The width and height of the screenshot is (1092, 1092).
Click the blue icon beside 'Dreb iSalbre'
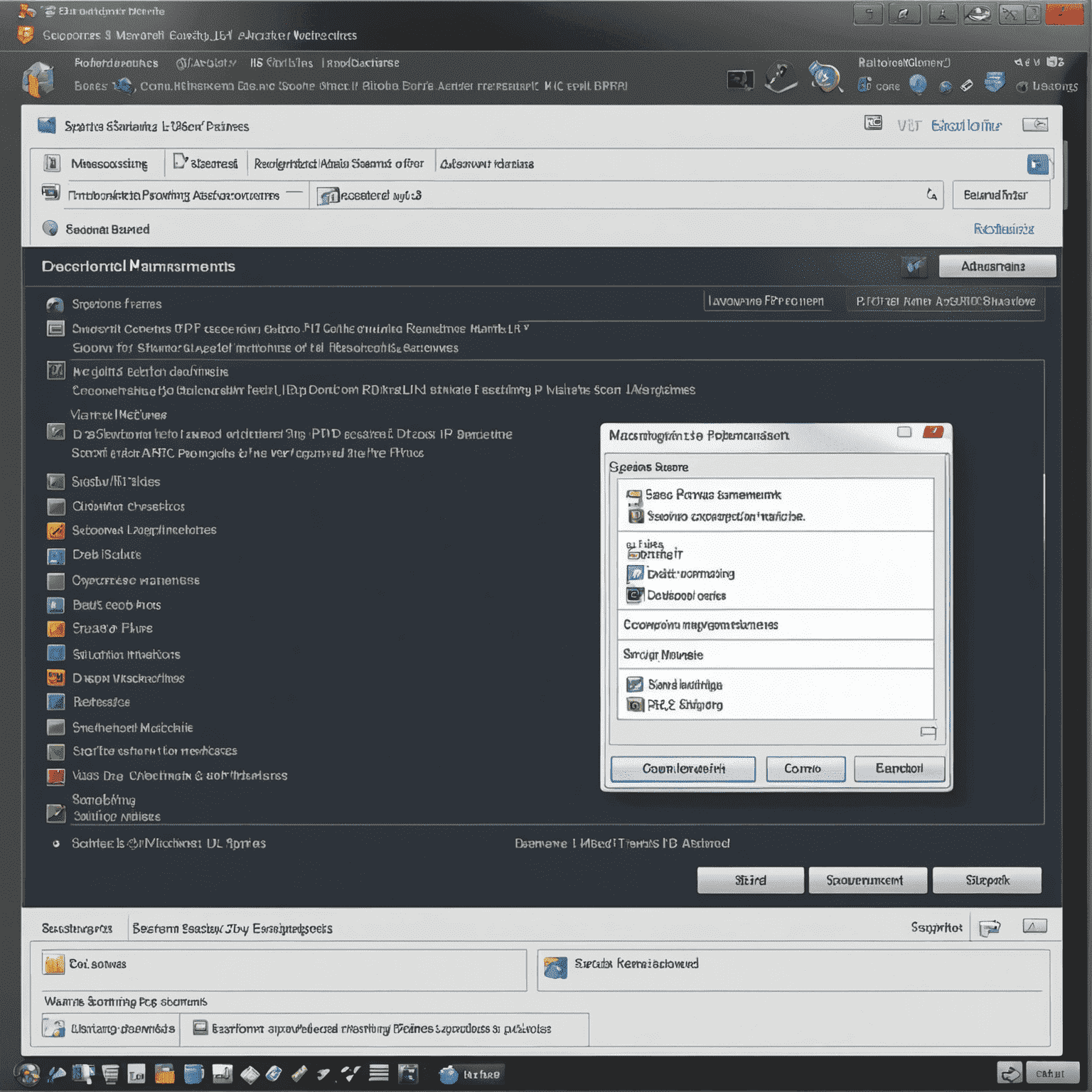tap(55, 555)
